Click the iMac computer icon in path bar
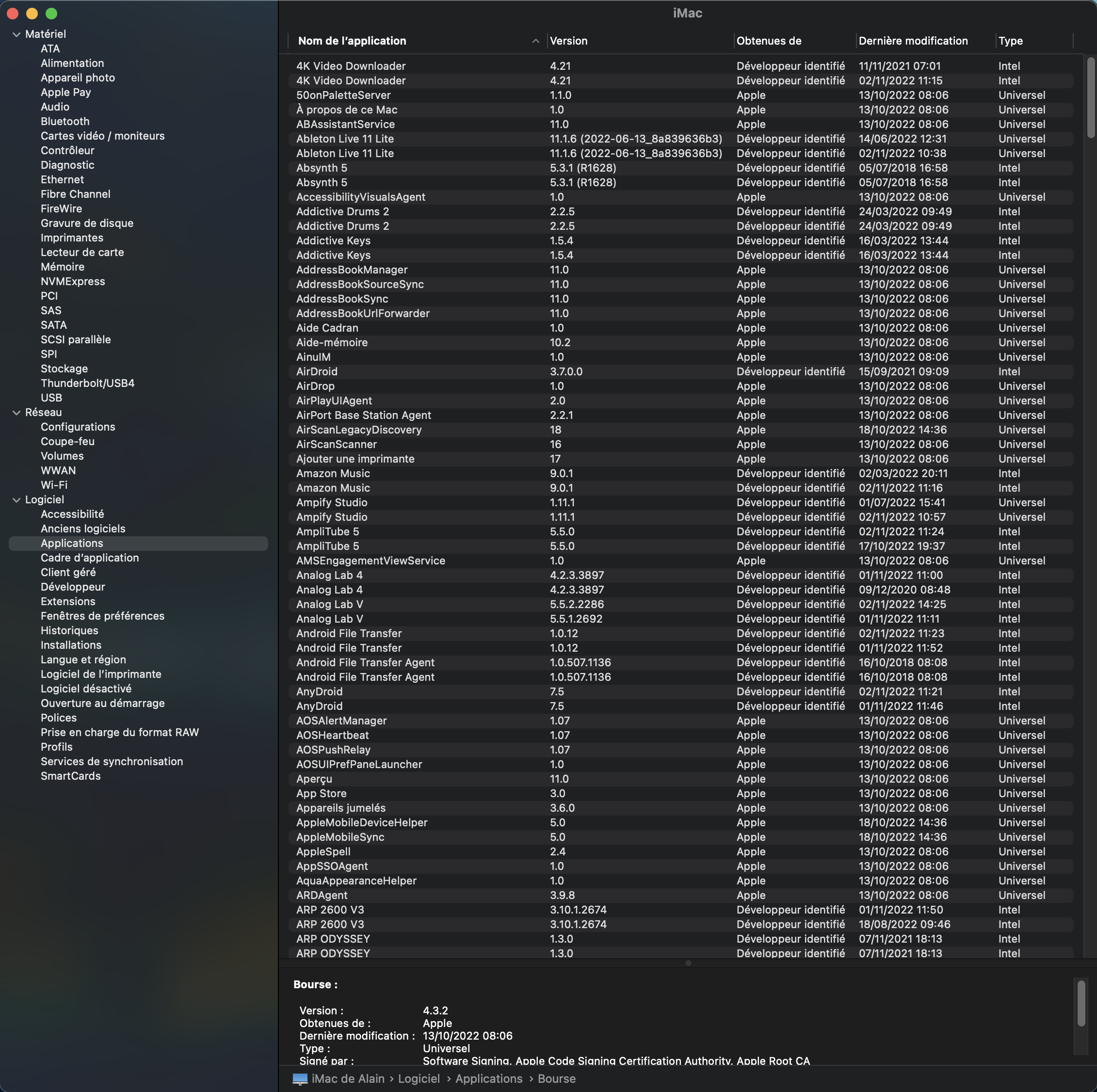This screenshot has height=1092, width=1097. [300, 1079]
